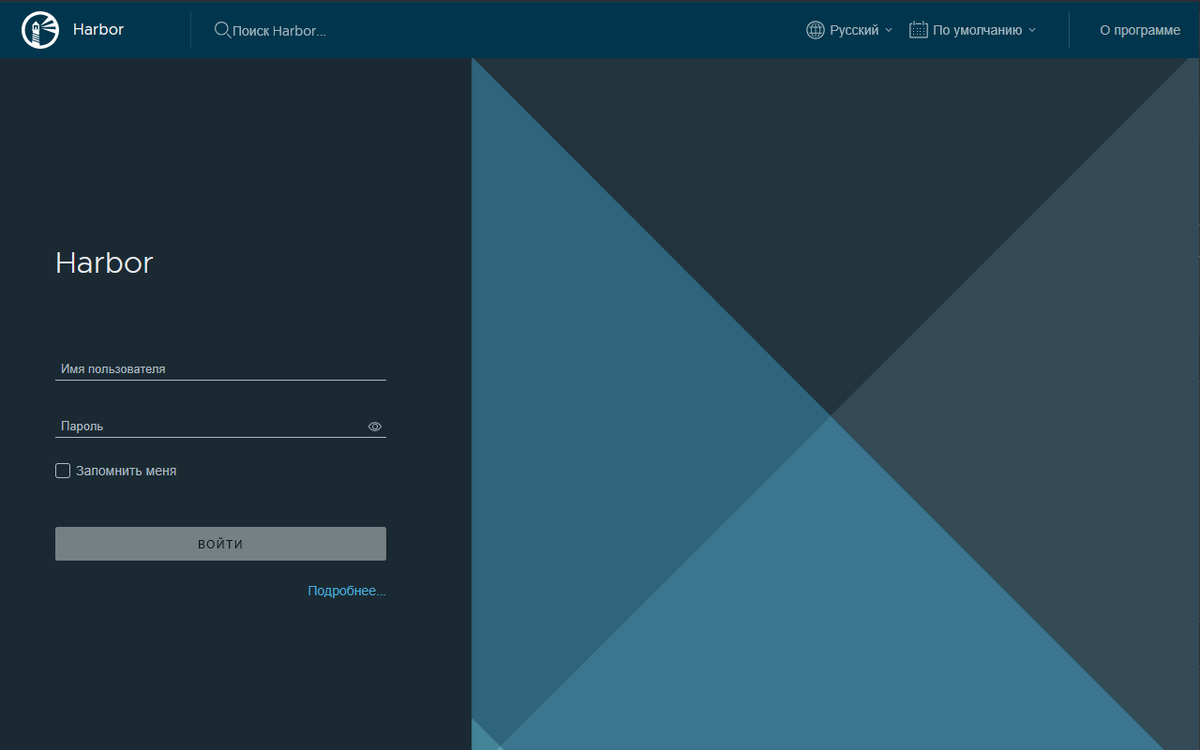This screenshot has width=1200, height=750.
Task: Enable the 'Запомнить меня' checkbox
Action: click(x=63, y=470)
